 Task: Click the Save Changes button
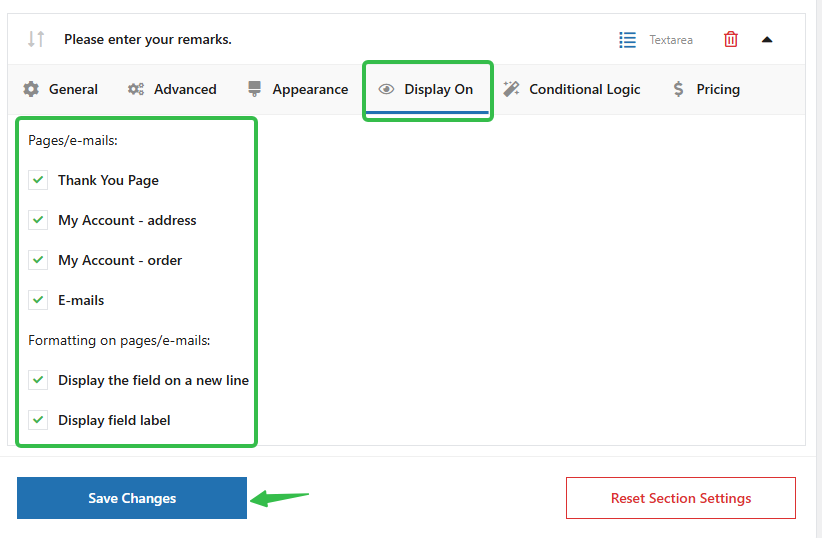132,498
